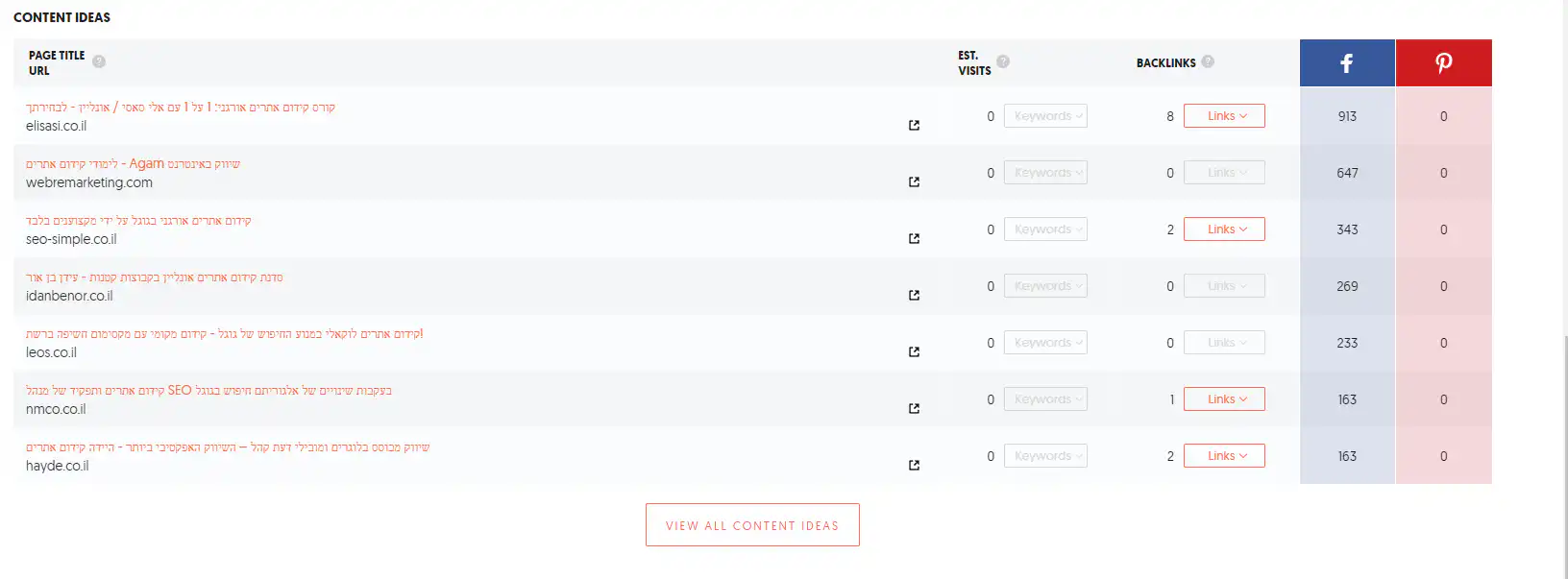Expand Links dropdown for hayde.co.il
This screenshot has width=1568, height=579.
(1224, 456)
